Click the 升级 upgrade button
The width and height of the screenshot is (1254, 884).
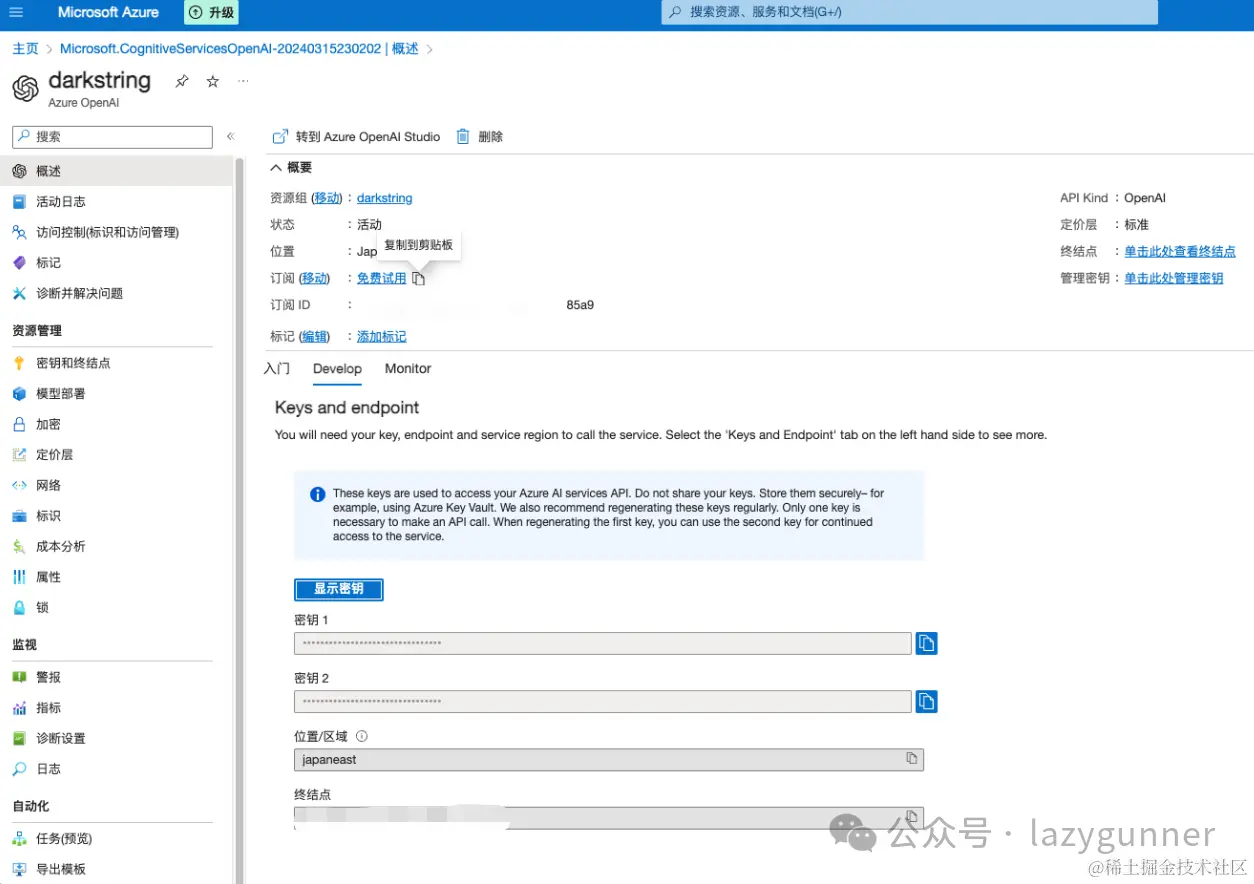212,13
